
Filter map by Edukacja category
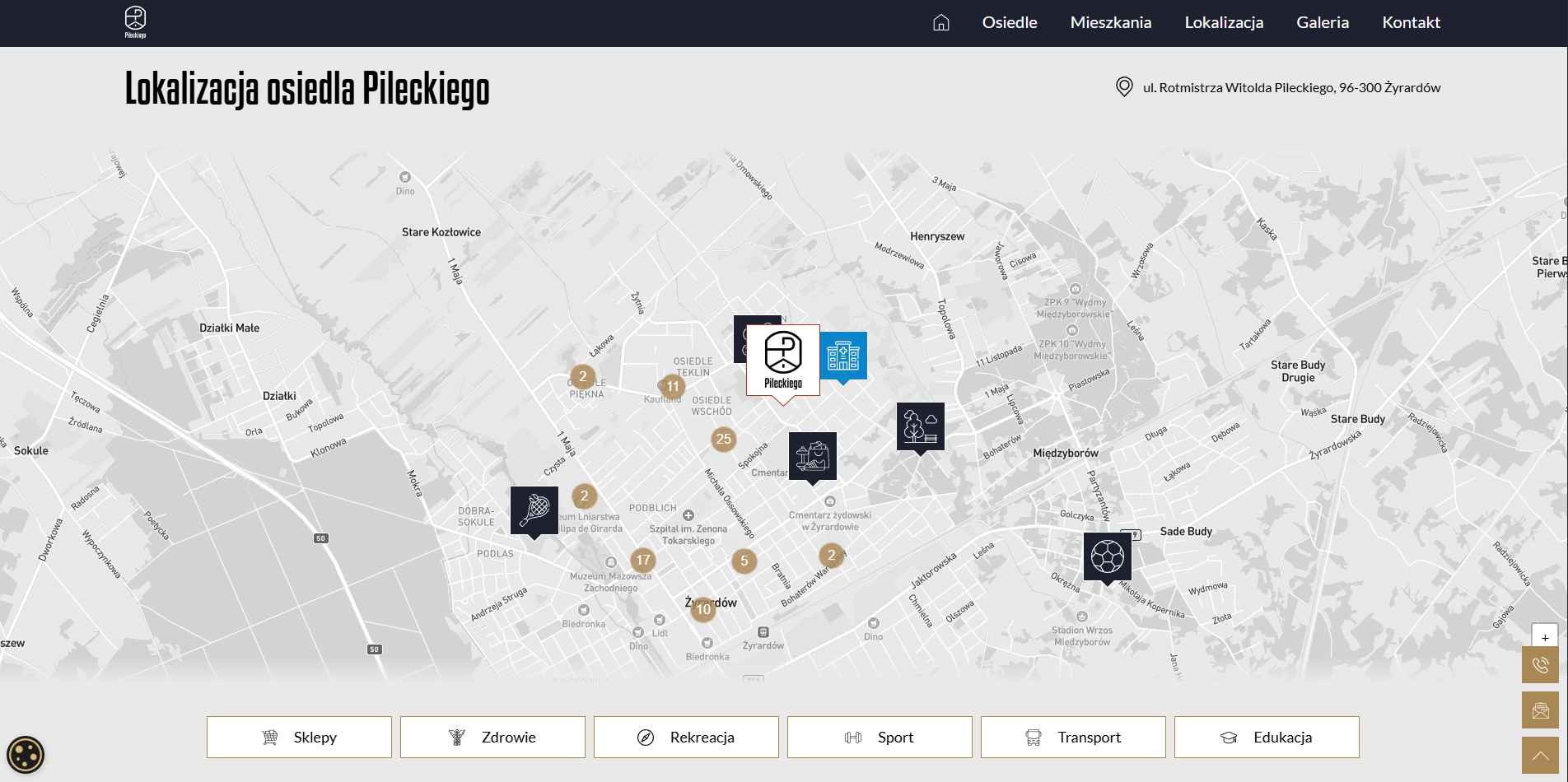point(1267,737)
